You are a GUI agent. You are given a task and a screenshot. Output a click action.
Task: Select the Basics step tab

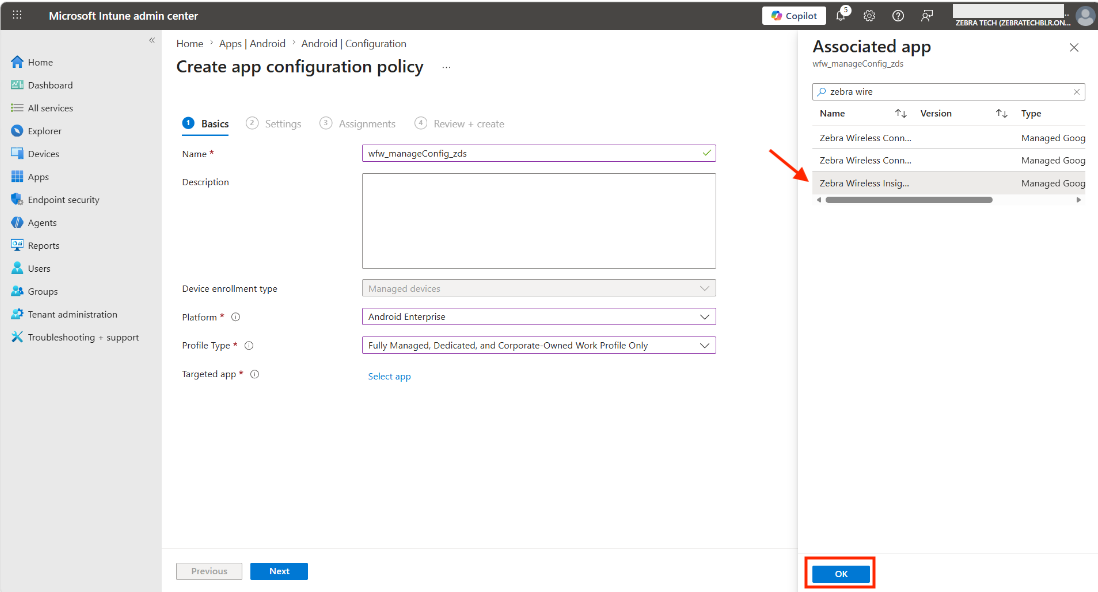tap(206, 123)
